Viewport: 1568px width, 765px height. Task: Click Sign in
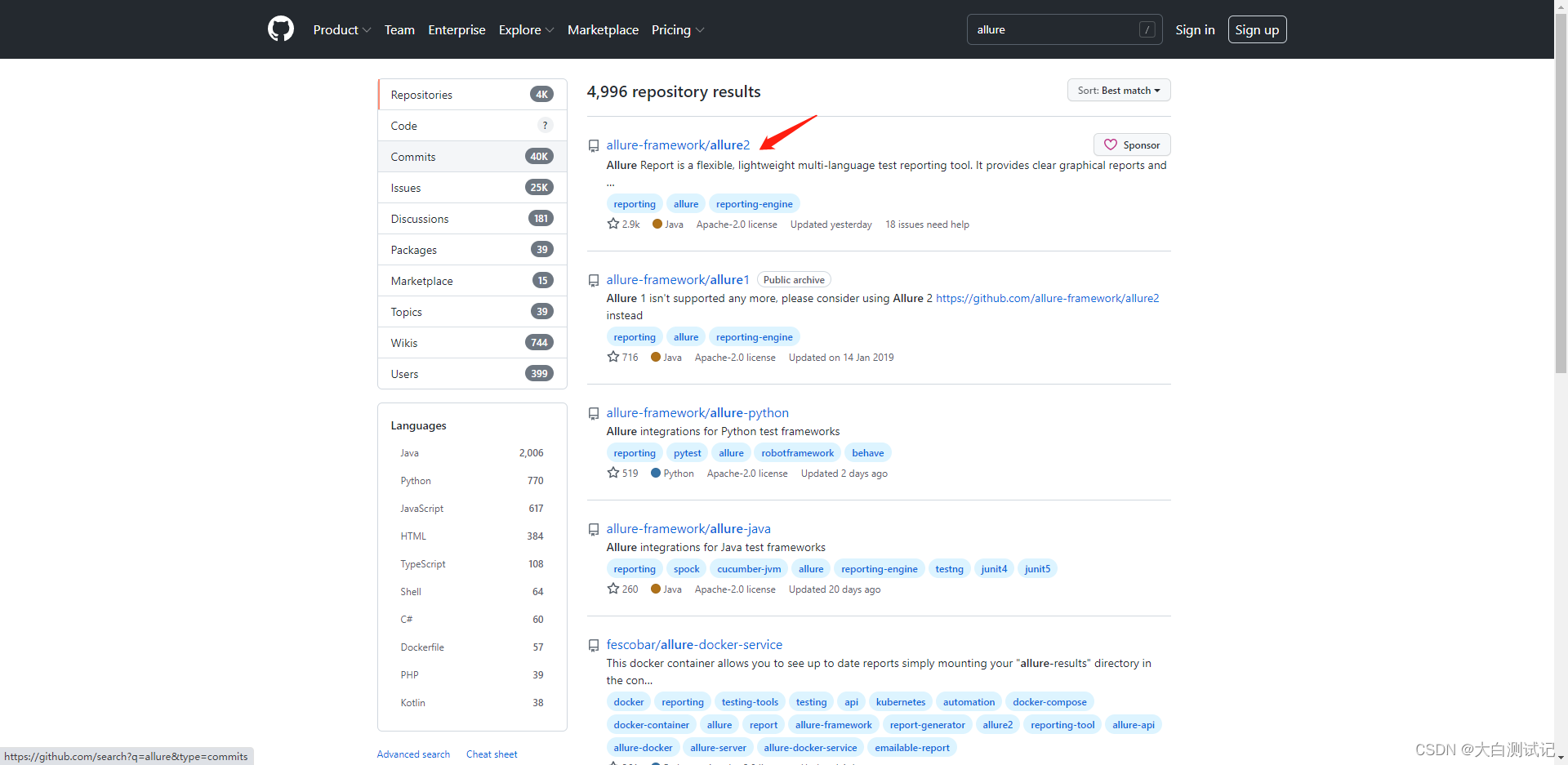point(1195,29)
